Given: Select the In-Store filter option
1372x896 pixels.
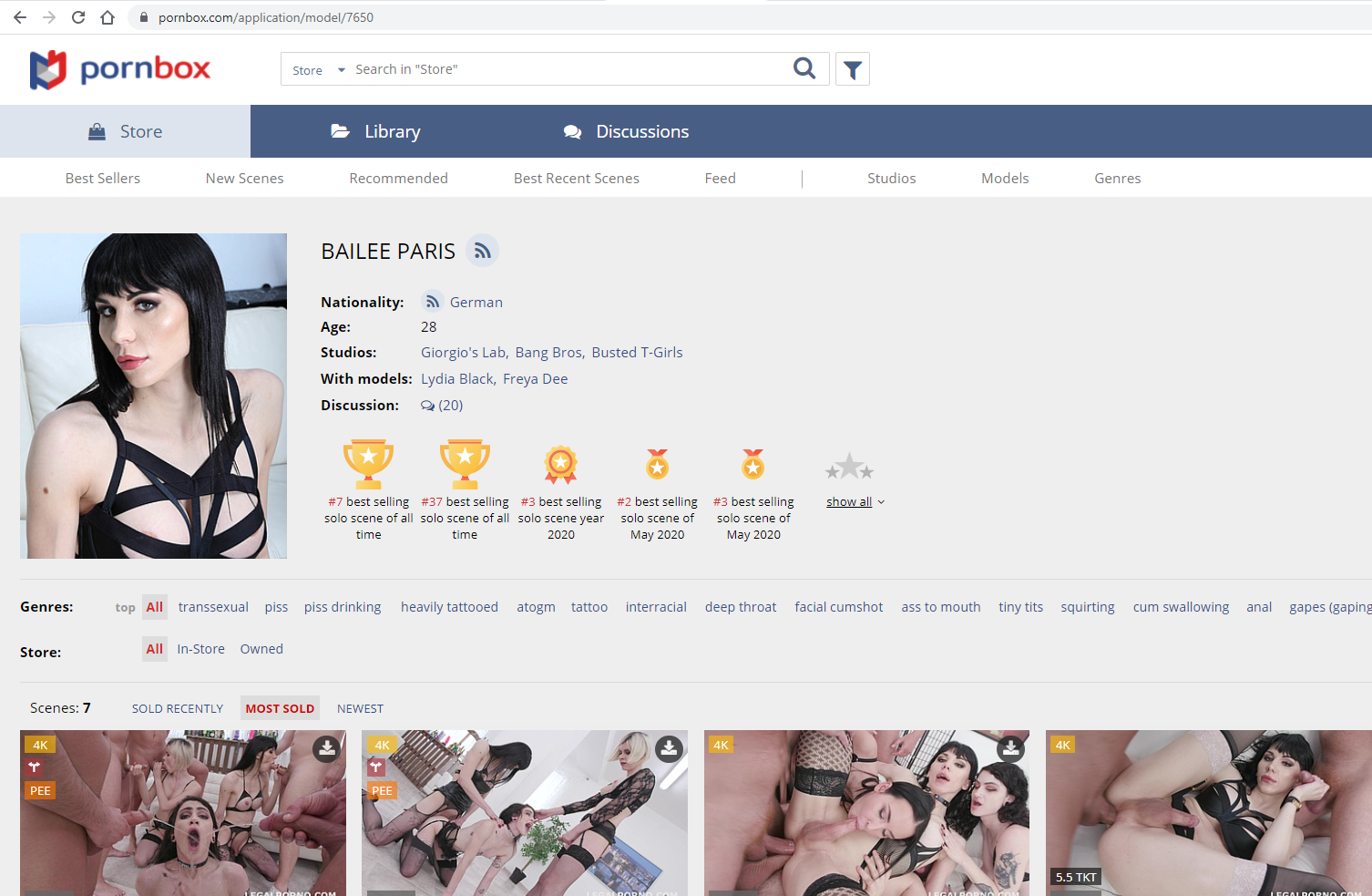Looking at the screenshot, I should coord(200,649).
